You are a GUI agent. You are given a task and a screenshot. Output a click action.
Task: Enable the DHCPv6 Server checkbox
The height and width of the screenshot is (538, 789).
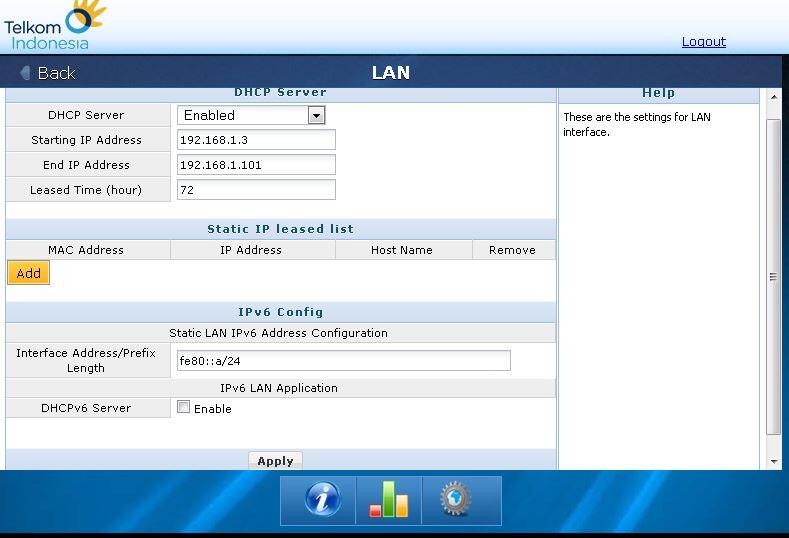(183, 407)
